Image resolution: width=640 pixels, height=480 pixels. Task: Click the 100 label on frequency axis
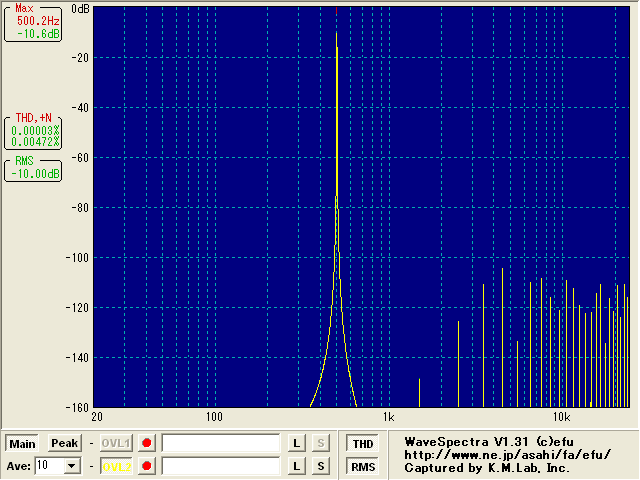tap(214, 417)
